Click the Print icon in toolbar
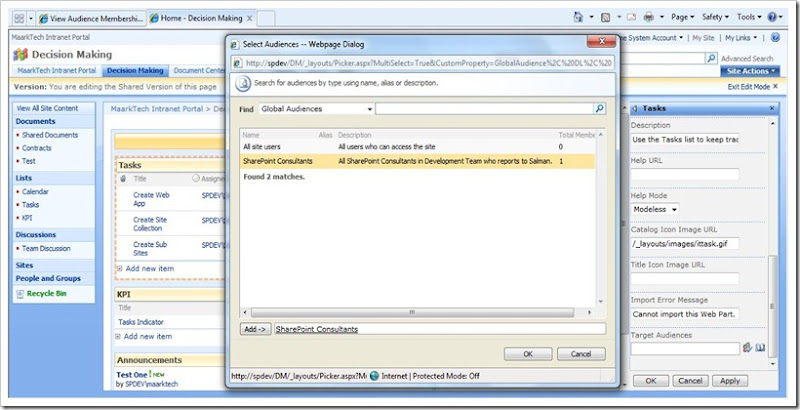The height and width of the screenshot is (410, 800). [x=648, y=17]
